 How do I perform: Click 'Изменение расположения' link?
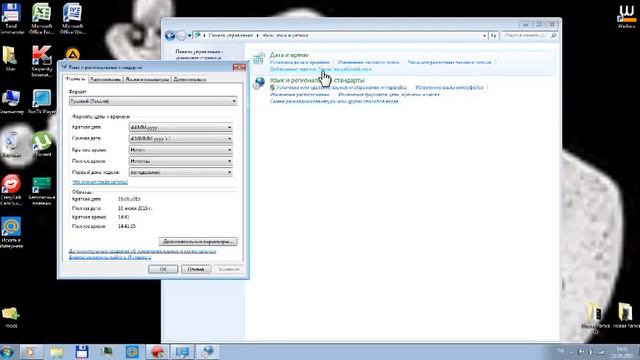300,94
